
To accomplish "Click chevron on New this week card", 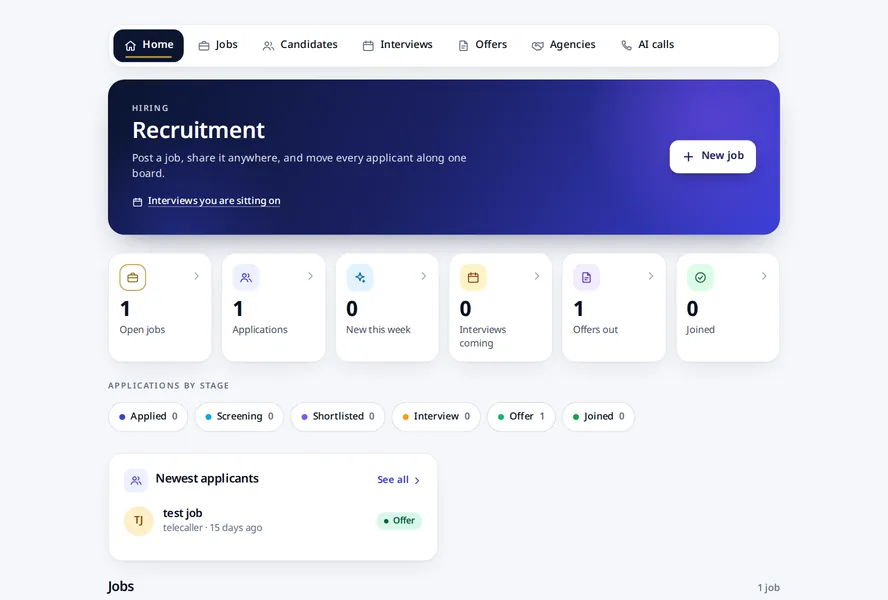I will 424,276.
